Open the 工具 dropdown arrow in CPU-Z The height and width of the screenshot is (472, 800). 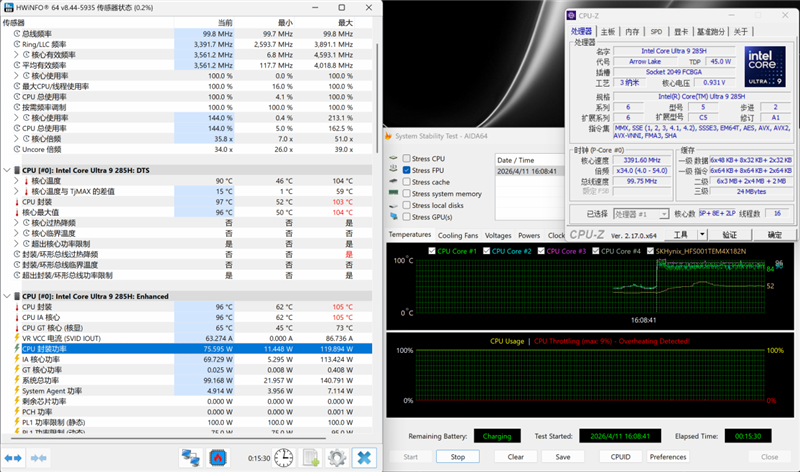point(703,234)
